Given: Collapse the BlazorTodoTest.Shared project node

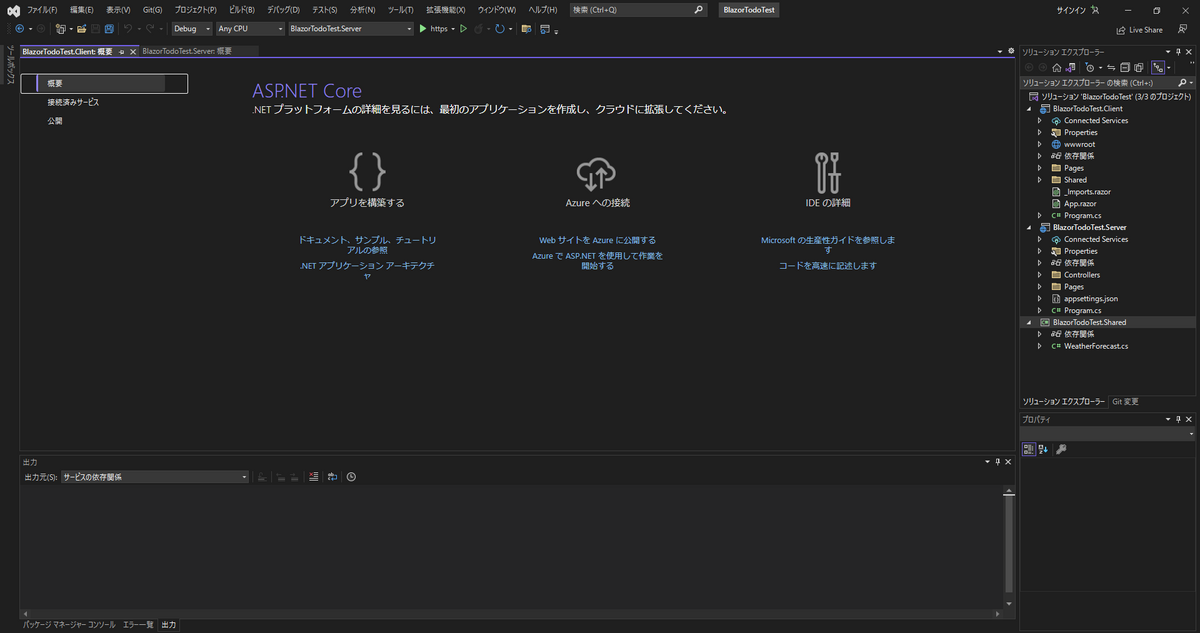Looking at the screenshot, I should [1031, 322].
